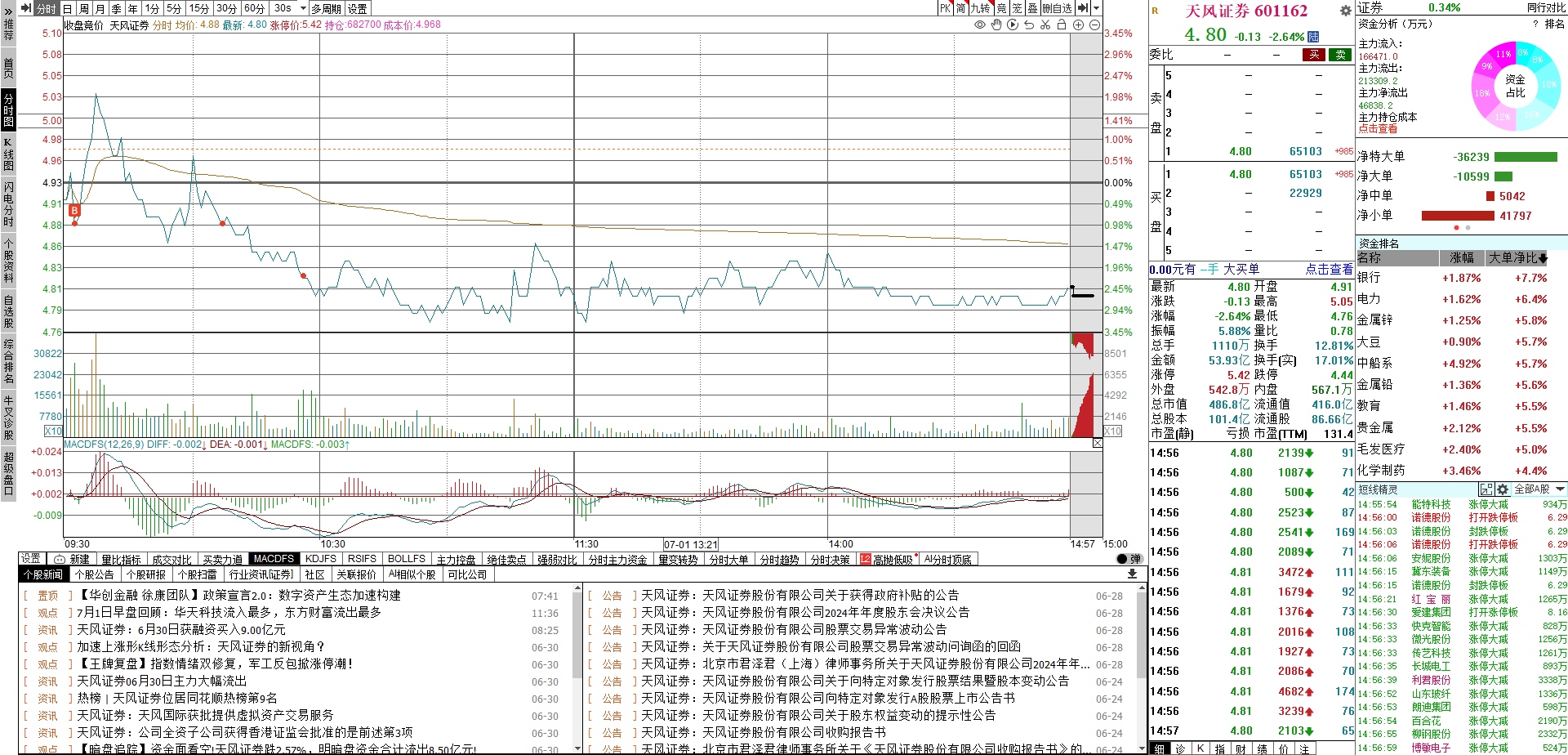Open the 社区 community tab

(x=314, y=574)
